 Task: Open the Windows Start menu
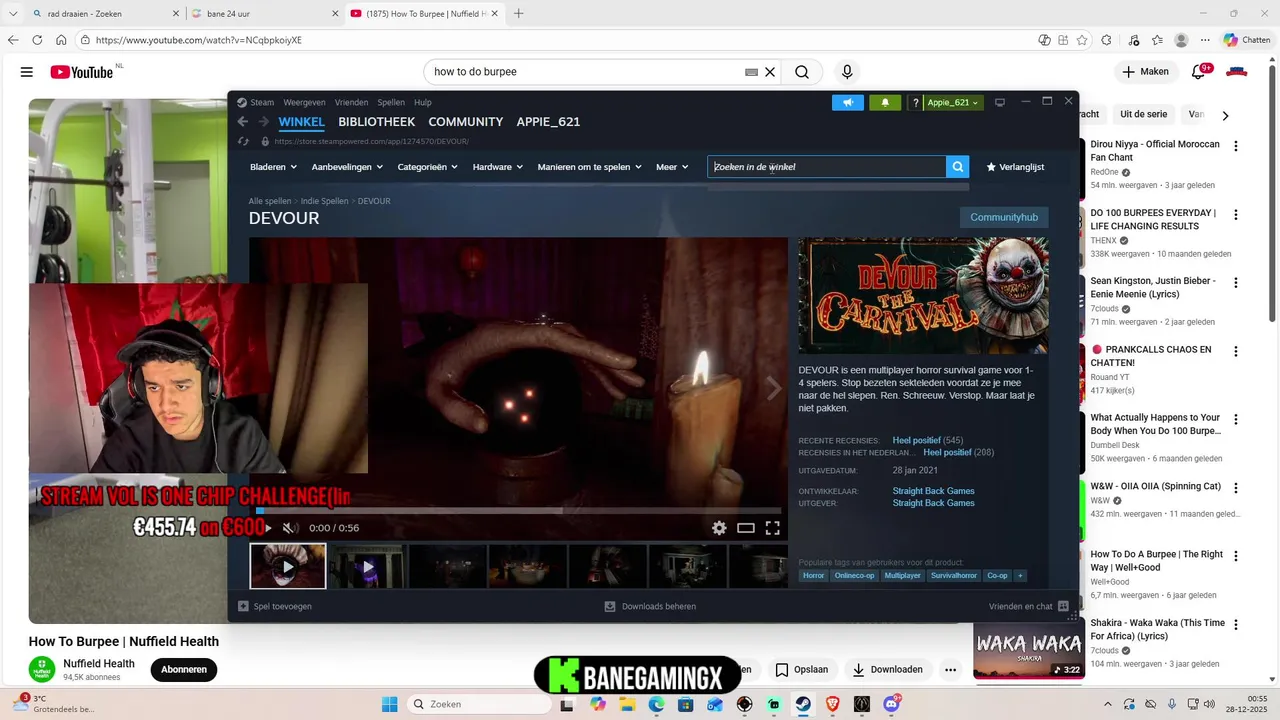389,704
